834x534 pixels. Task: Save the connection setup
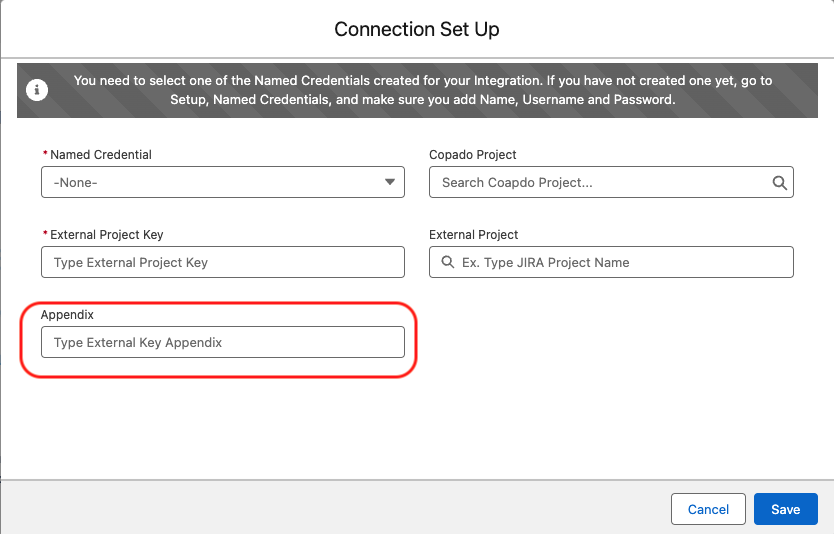[x=785, y=509]
